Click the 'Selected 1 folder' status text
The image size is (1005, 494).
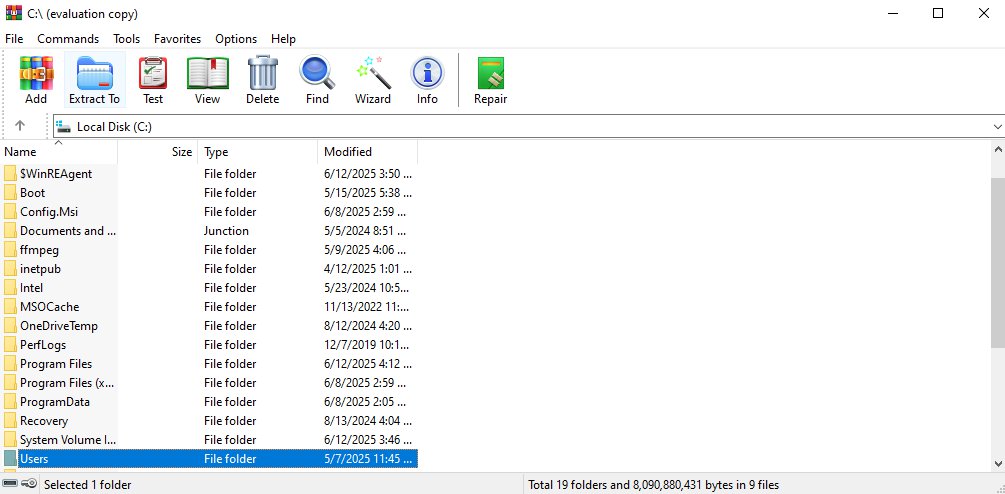(x=88, y=485)
